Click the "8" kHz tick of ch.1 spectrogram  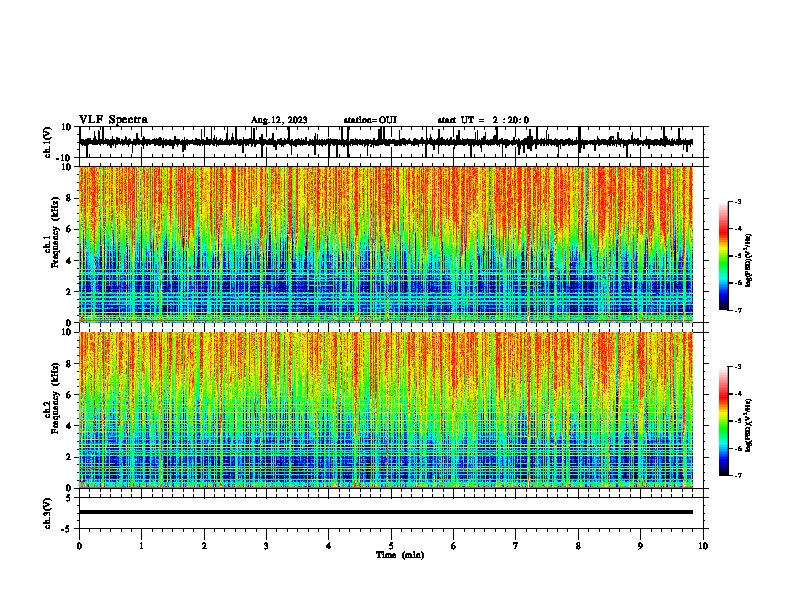(x=69, y=198)
